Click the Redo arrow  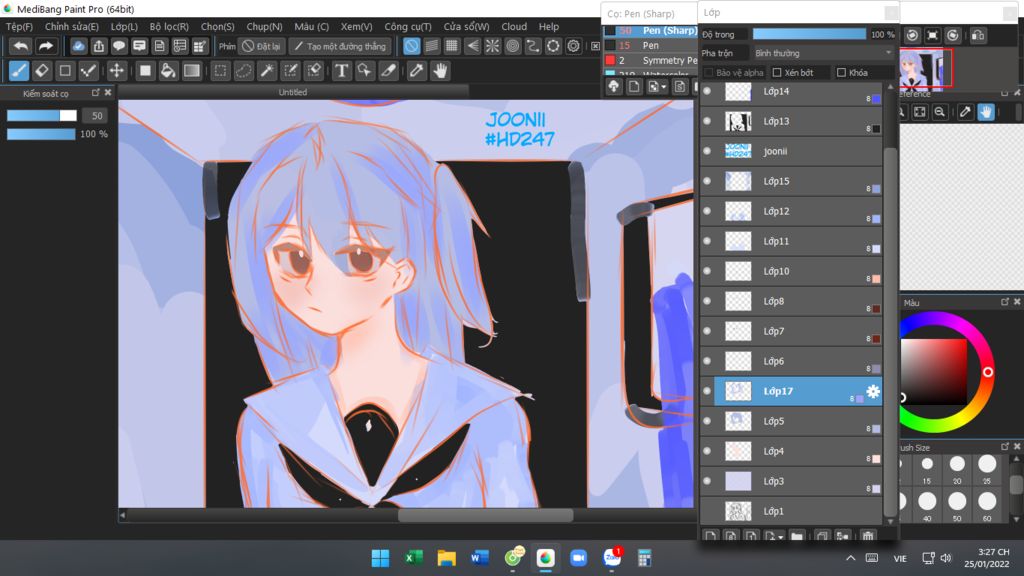45,46
